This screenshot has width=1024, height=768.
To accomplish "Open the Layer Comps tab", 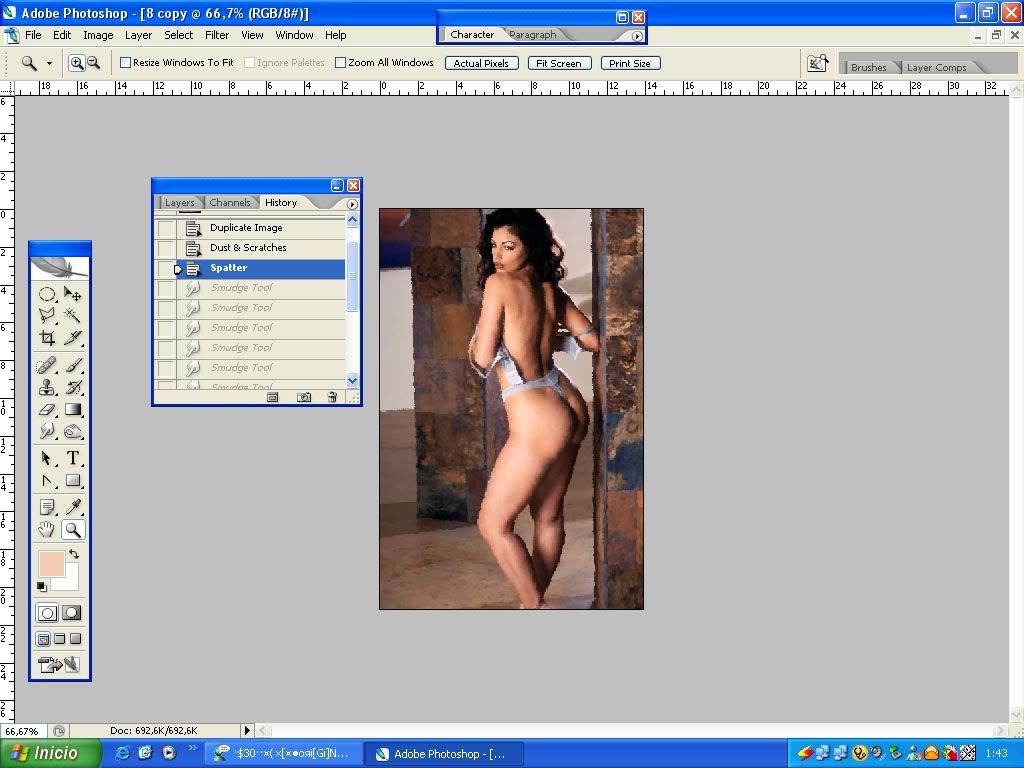I will 936,67.
